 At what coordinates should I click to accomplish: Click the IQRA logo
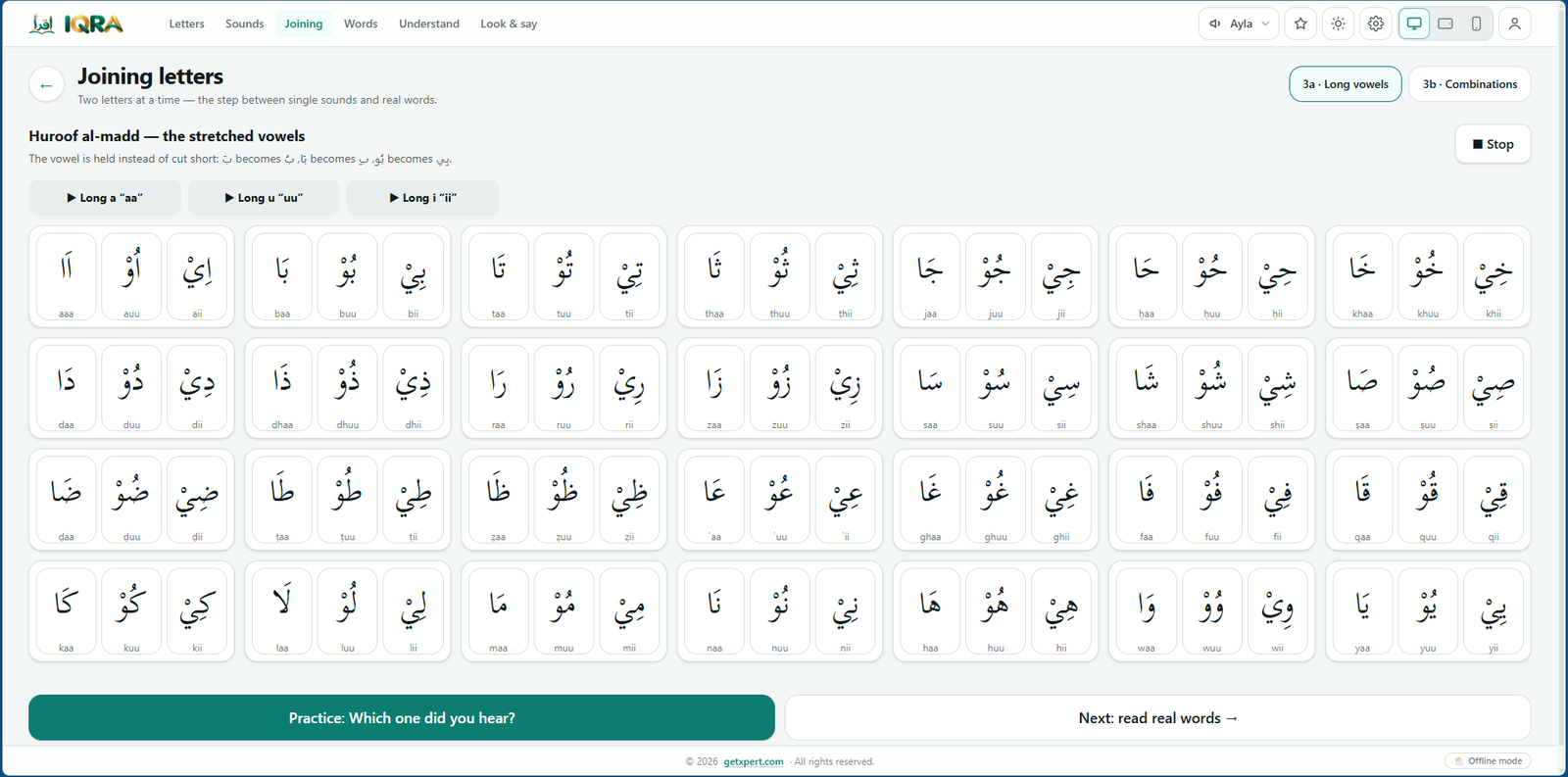tap(76, 24)
